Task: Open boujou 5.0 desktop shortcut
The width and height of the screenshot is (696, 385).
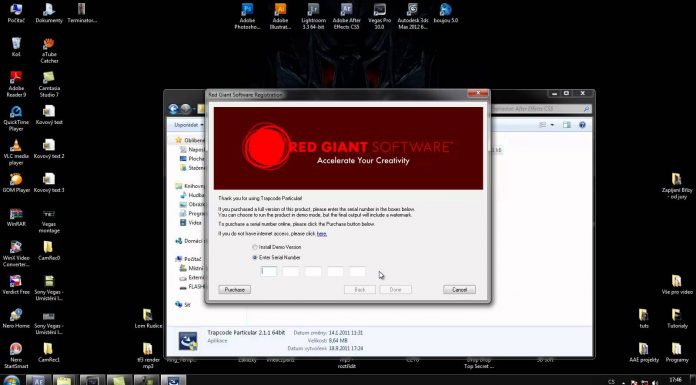Action: point(446,13)
